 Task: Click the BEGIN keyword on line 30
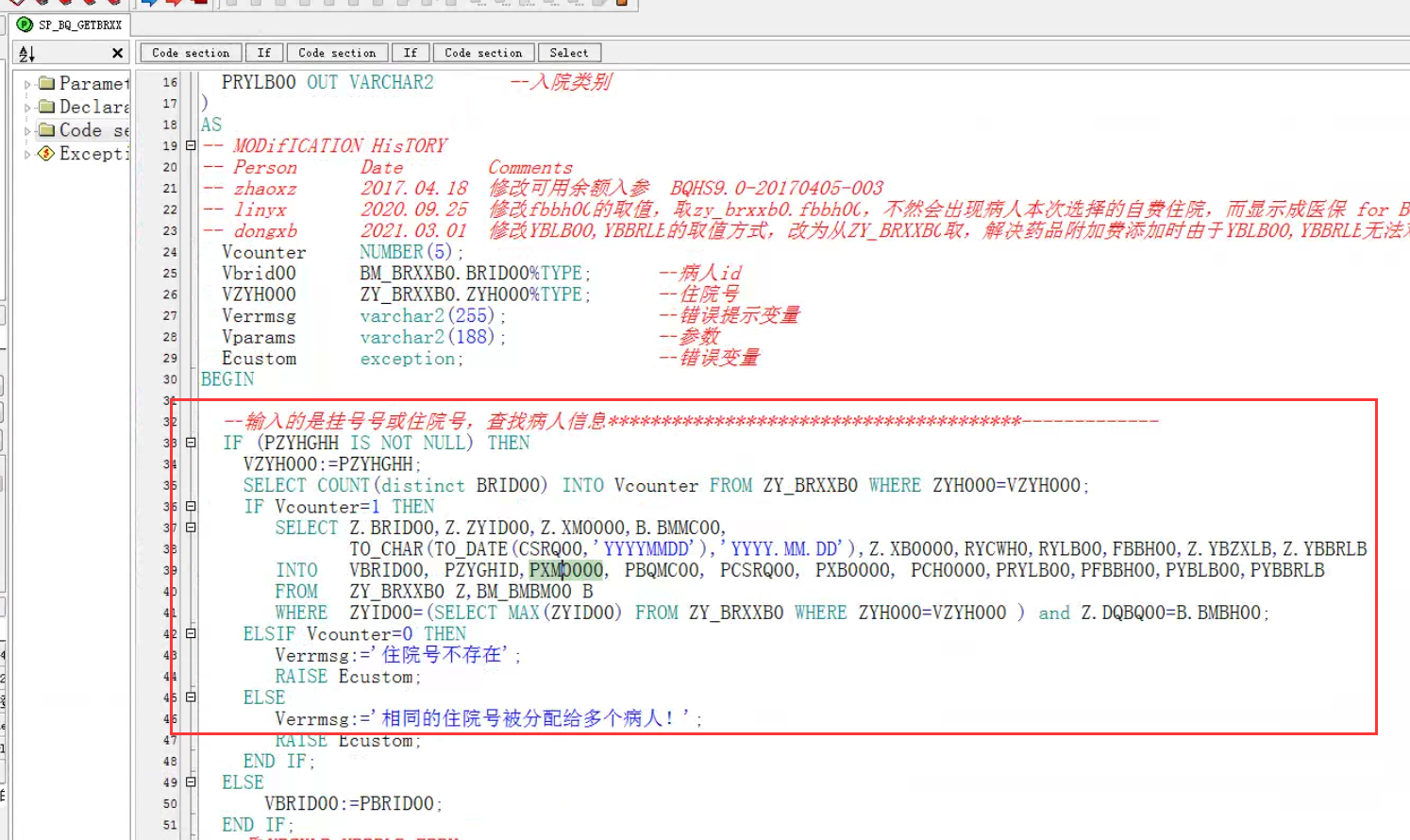(x=227, y=379)
